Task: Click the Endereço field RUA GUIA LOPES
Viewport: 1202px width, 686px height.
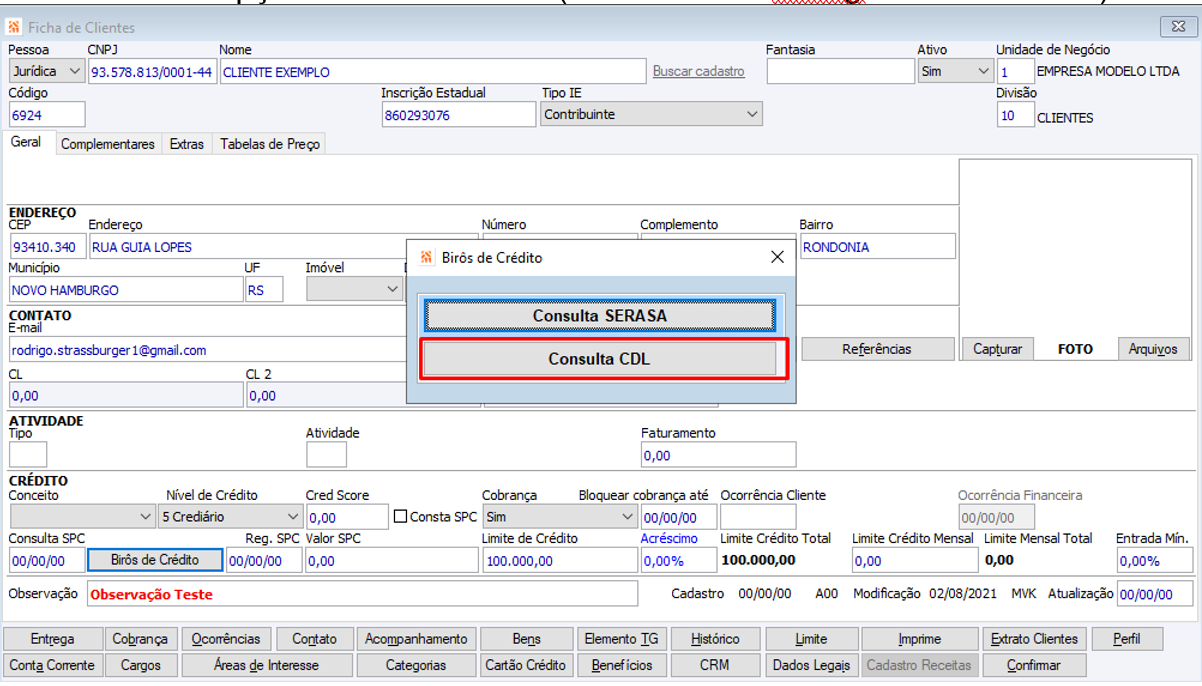Action: [284, 247]
